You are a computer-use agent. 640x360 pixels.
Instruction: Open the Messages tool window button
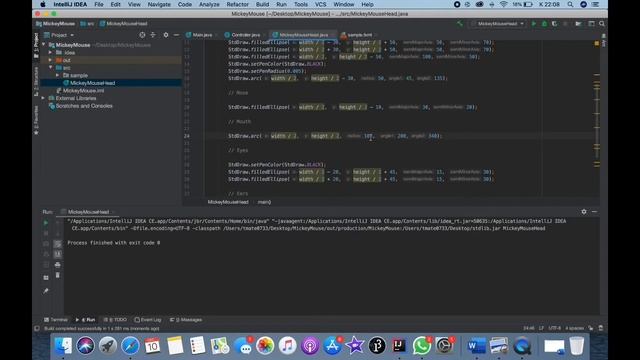tap(186, 320)
